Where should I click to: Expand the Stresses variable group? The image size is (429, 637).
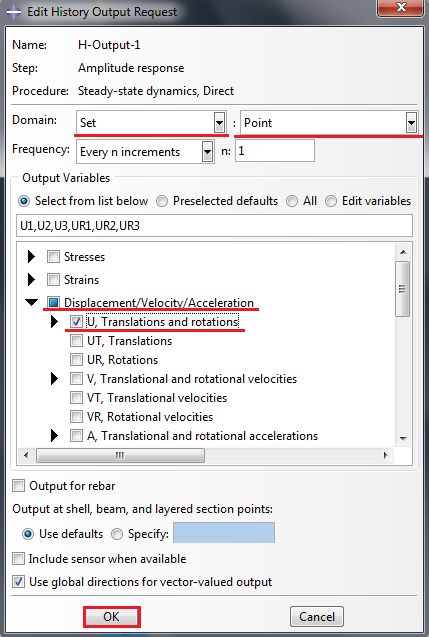(31, 257)
